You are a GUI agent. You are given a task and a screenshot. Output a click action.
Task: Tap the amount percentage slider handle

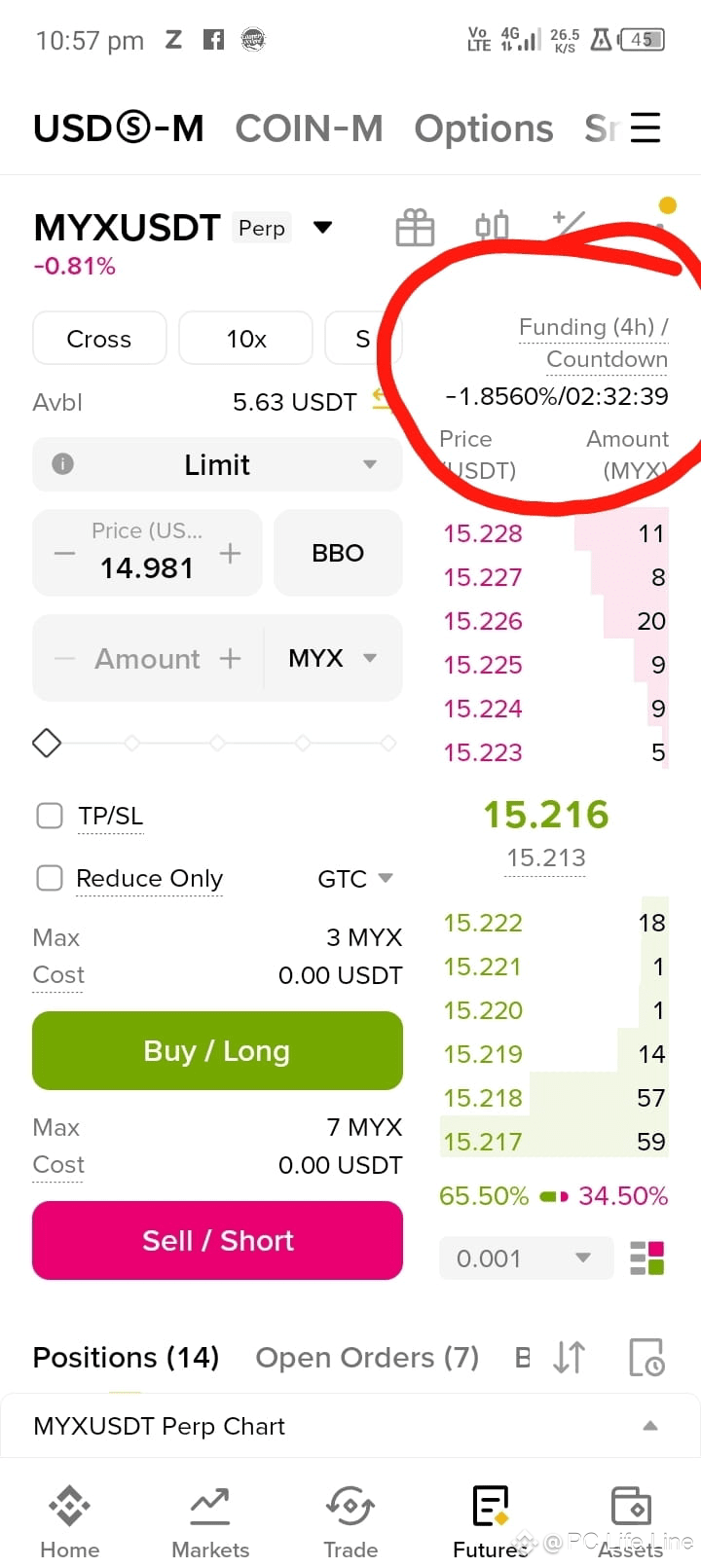click(x=47, y=744)
